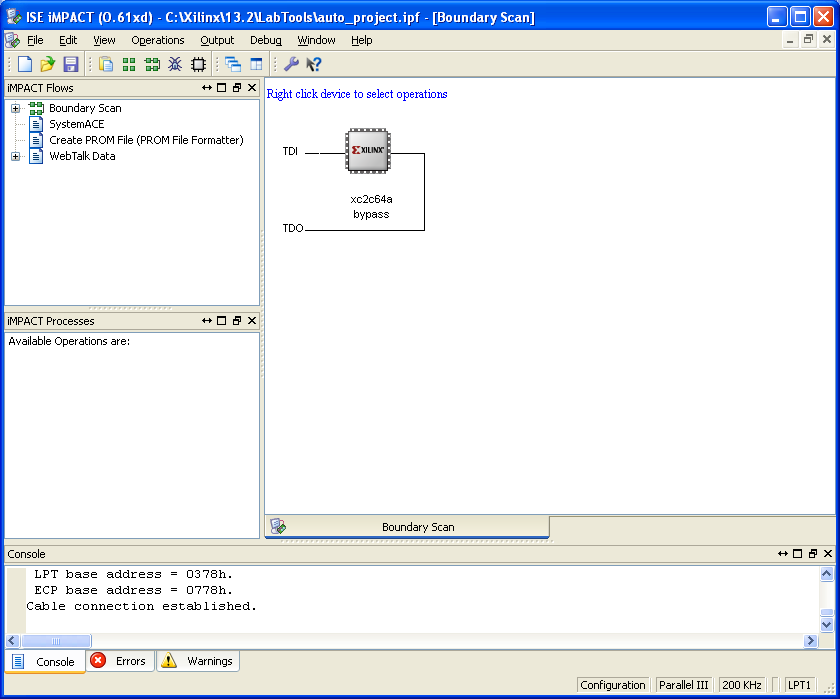Viewport: 840px width, 699px height.
Task: Select SystemACE in iMPACT Flows
Action: pos(77,124)
